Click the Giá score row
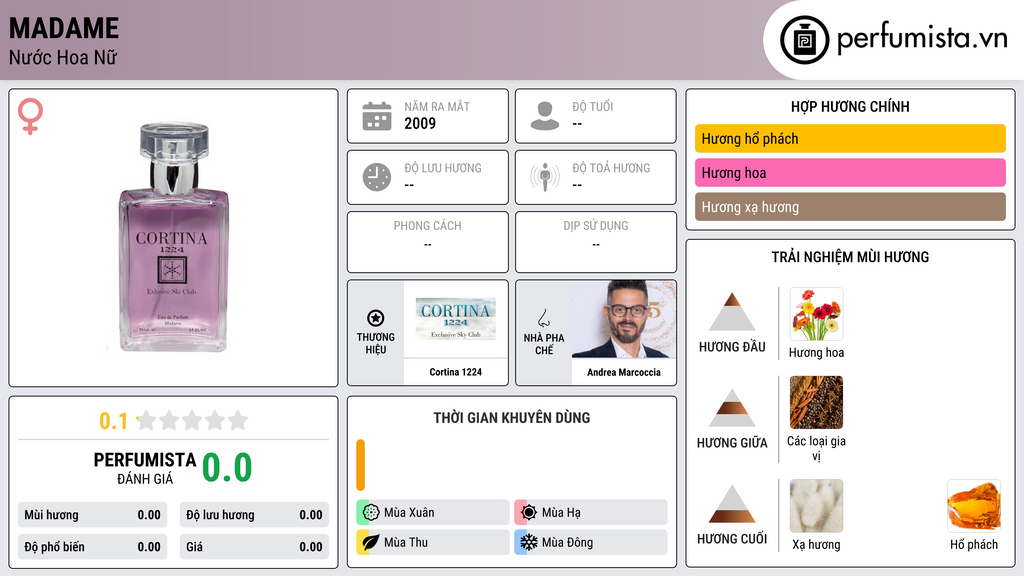This screenshot has height=576, width=1024. (254, 547)
